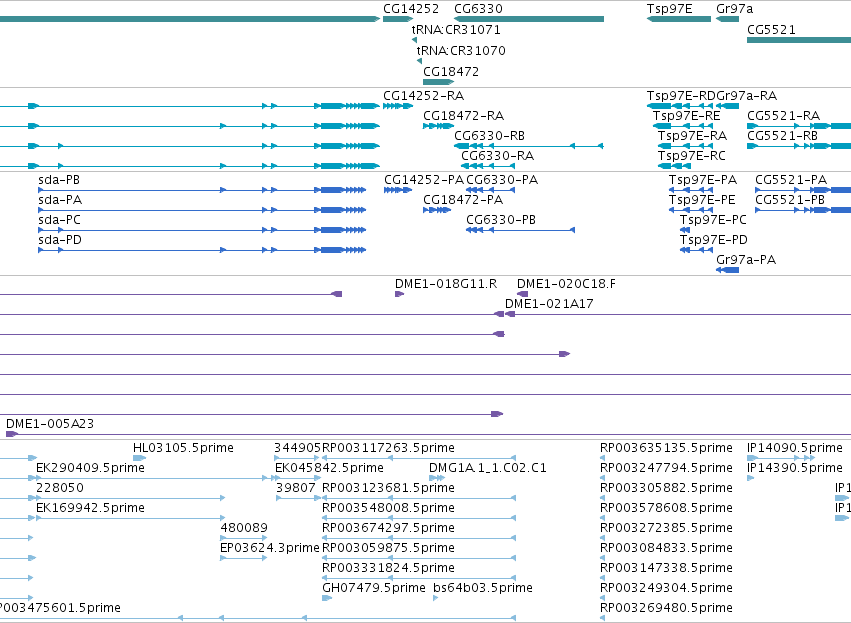
Task: Click RP003674297.5prime EST label
Action: 389,528
